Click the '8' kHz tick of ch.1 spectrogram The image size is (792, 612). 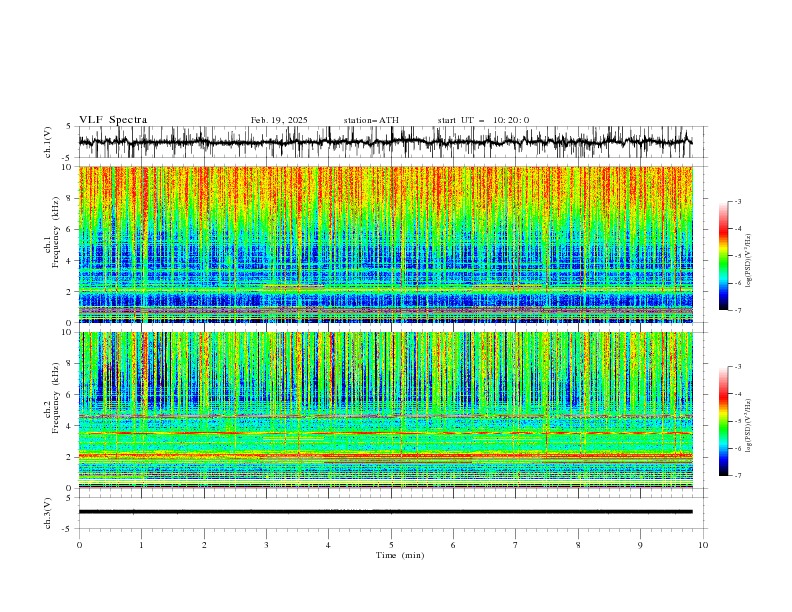coord(69,198)
